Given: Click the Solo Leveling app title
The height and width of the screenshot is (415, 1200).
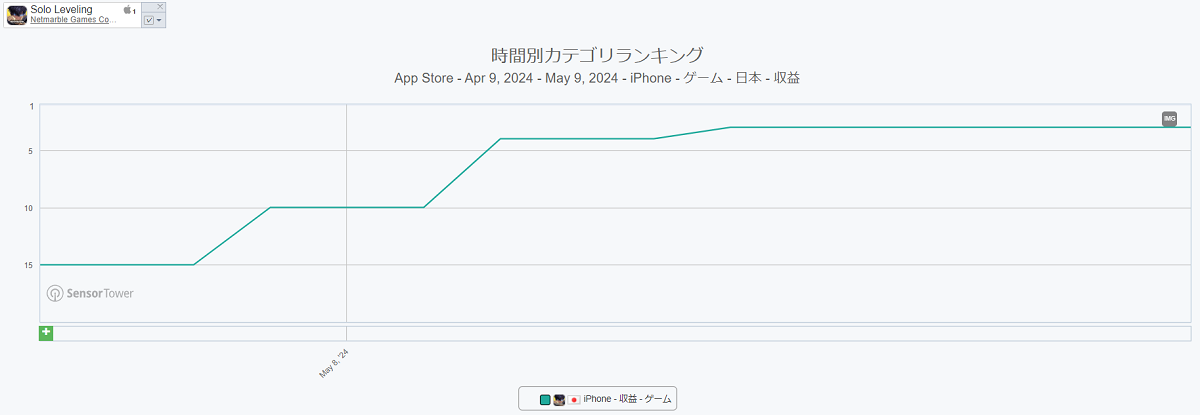Looking at the screenshot, I should click(61, 9).
